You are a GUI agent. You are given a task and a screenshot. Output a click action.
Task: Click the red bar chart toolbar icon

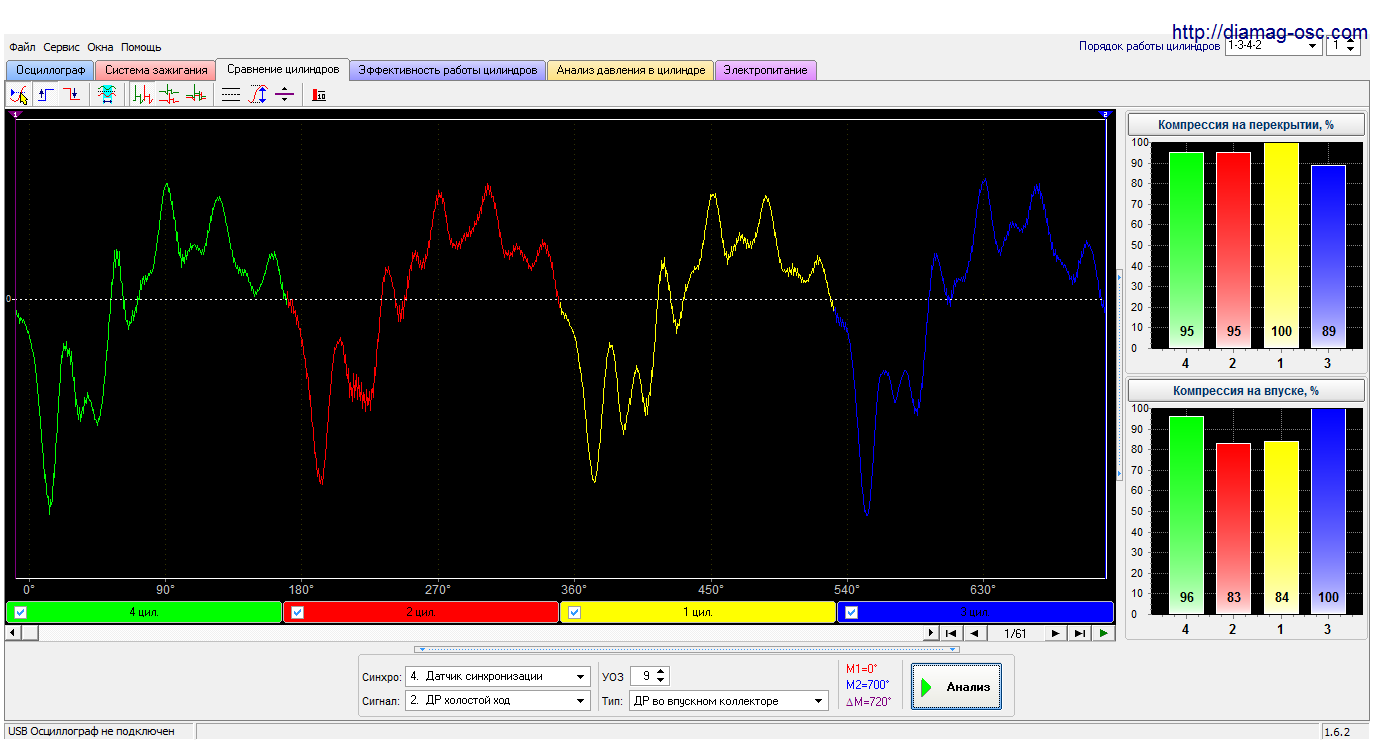[x=319, y=95]
